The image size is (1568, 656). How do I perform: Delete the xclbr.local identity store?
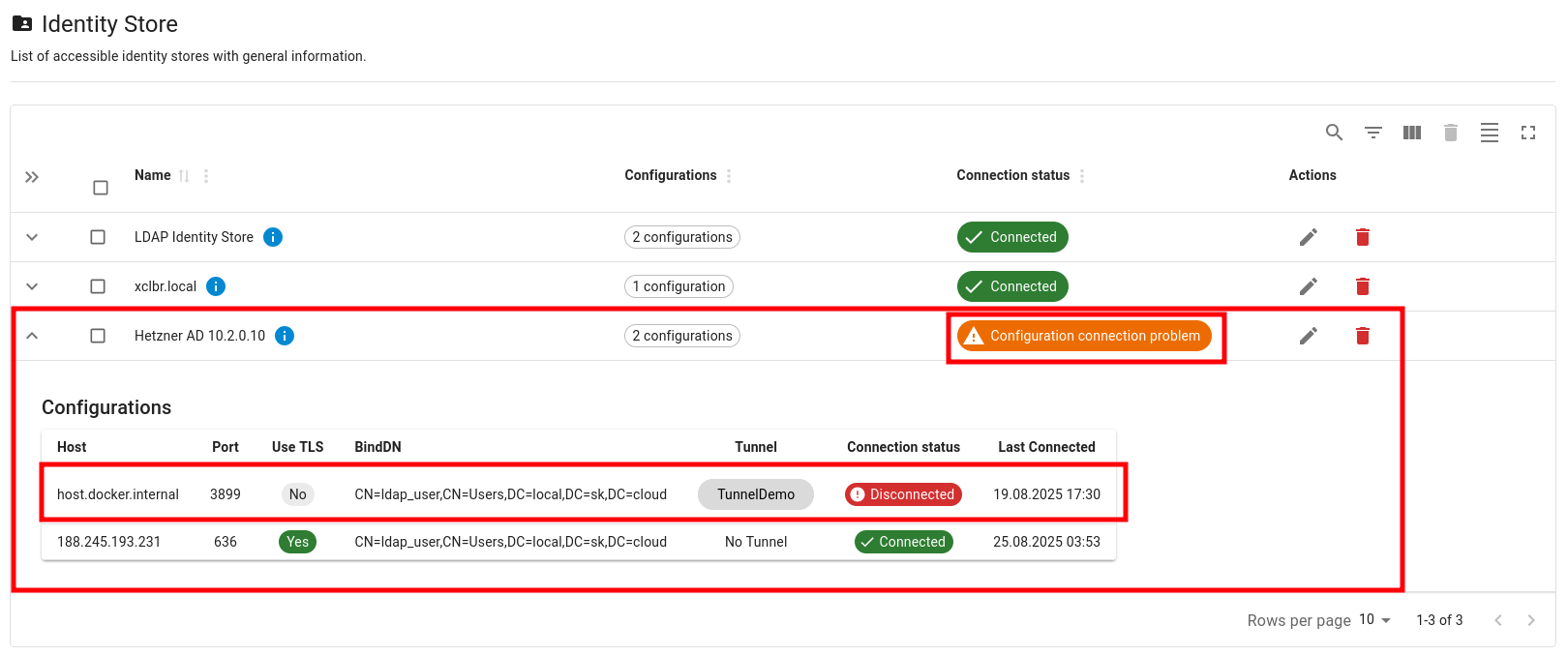1362,286
